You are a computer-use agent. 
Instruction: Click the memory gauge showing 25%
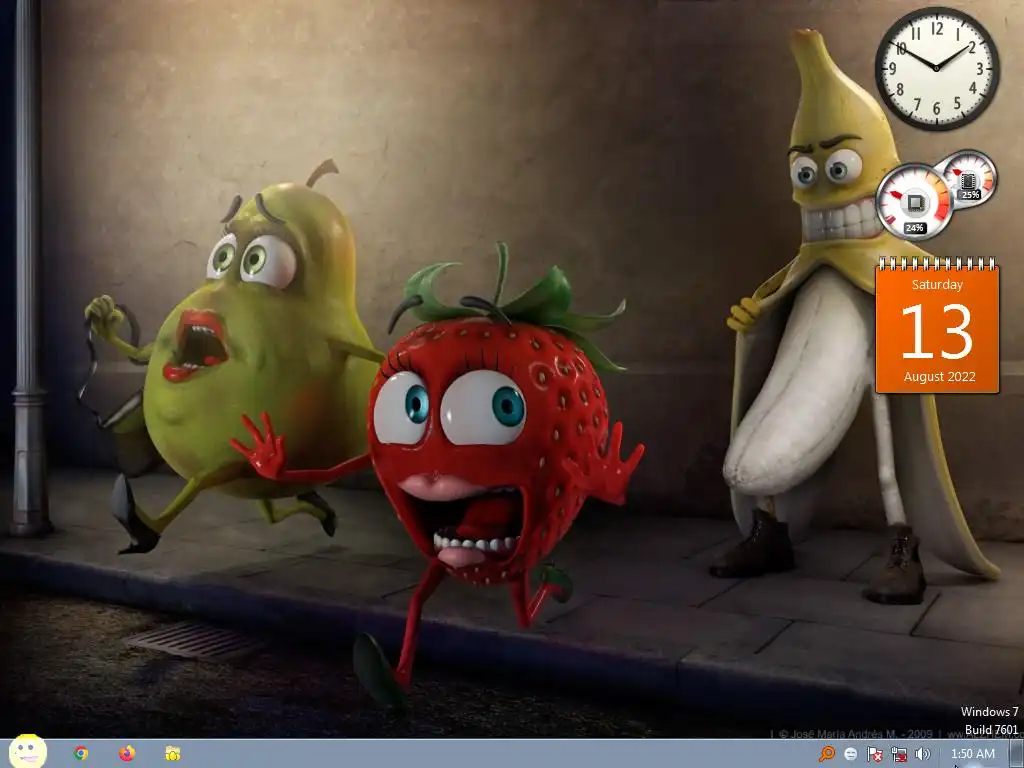969,178
